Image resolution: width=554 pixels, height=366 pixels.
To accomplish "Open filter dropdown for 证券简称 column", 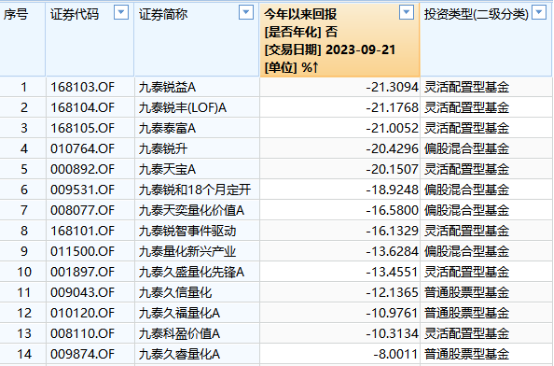I will coord(246,13).
